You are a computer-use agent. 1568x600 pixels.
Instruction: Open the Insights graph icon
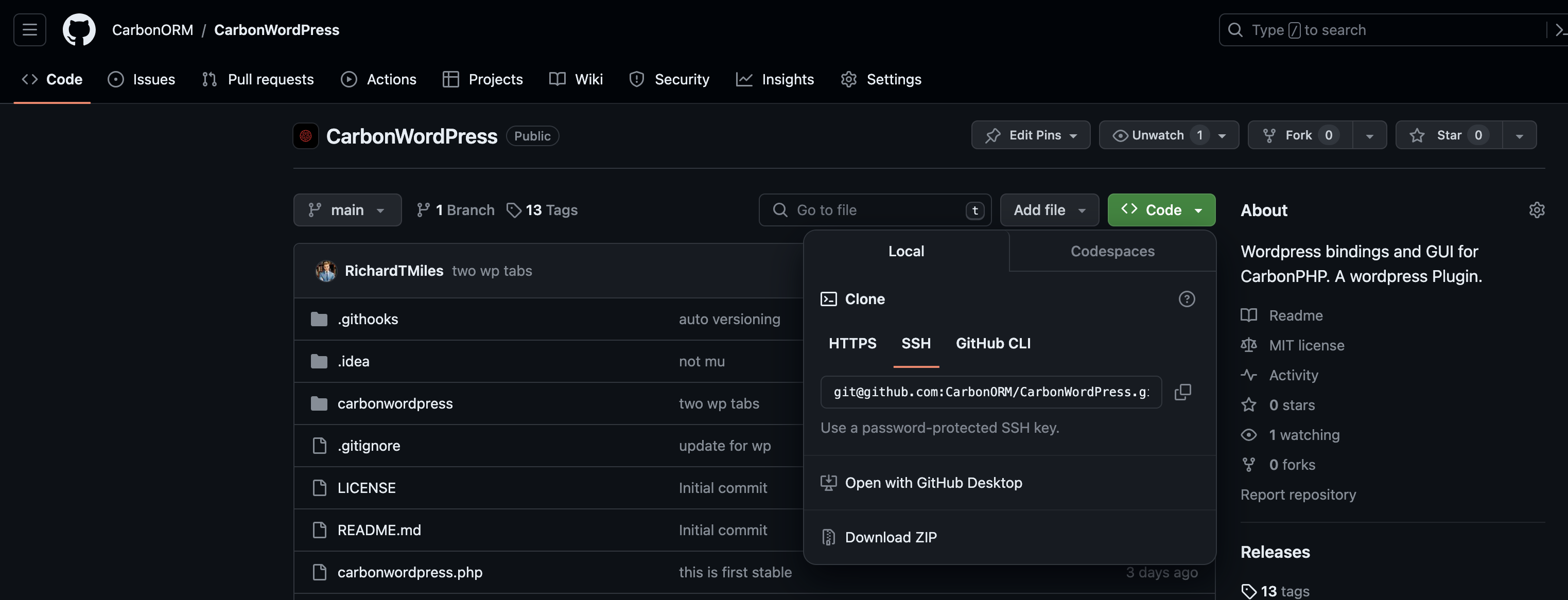(744, 79)
